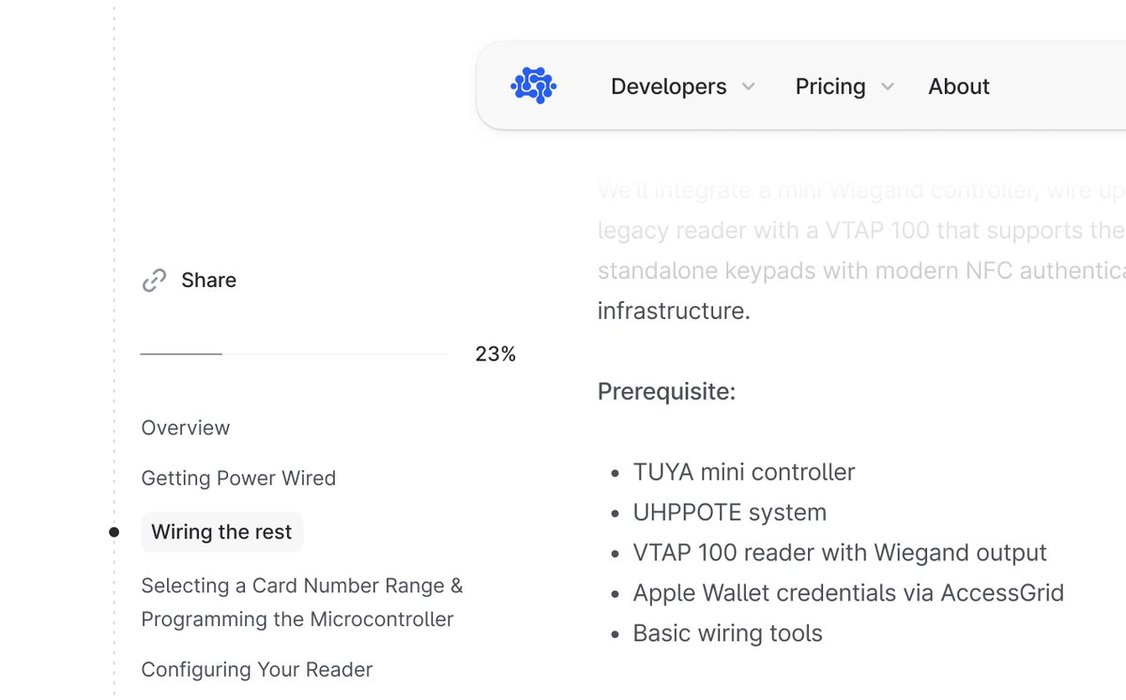Navigate to Getting Power Wired section
Image resolution: width=1126 pixels, height=700 pixels.
(x=238, y=478)
